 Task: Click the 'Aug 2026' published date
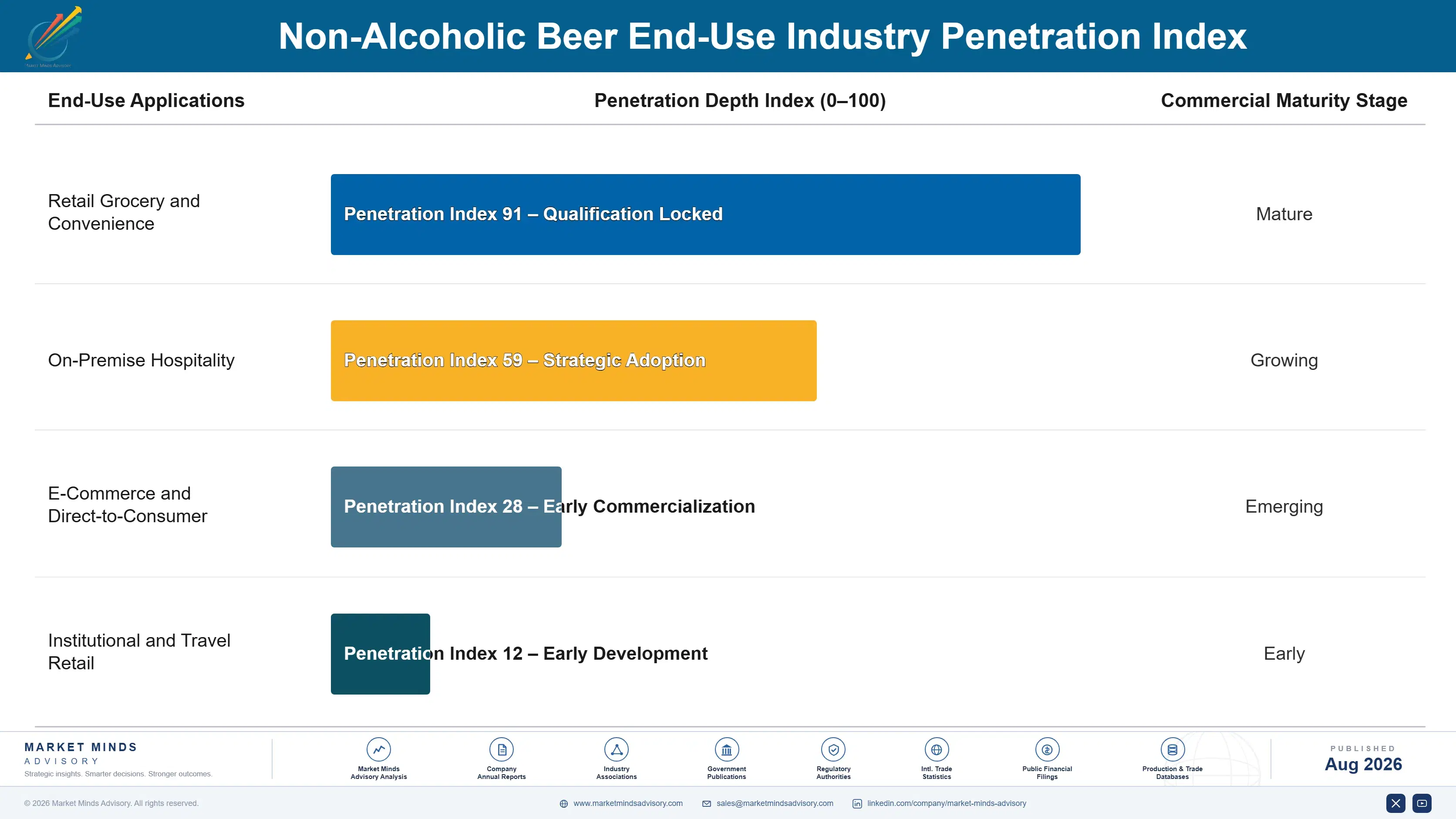coord(1363,764)
